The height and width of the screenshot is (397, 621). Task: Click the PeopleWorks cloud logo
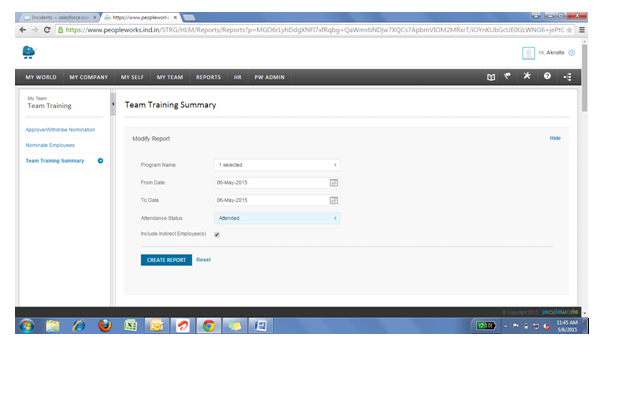pos(29,52)
